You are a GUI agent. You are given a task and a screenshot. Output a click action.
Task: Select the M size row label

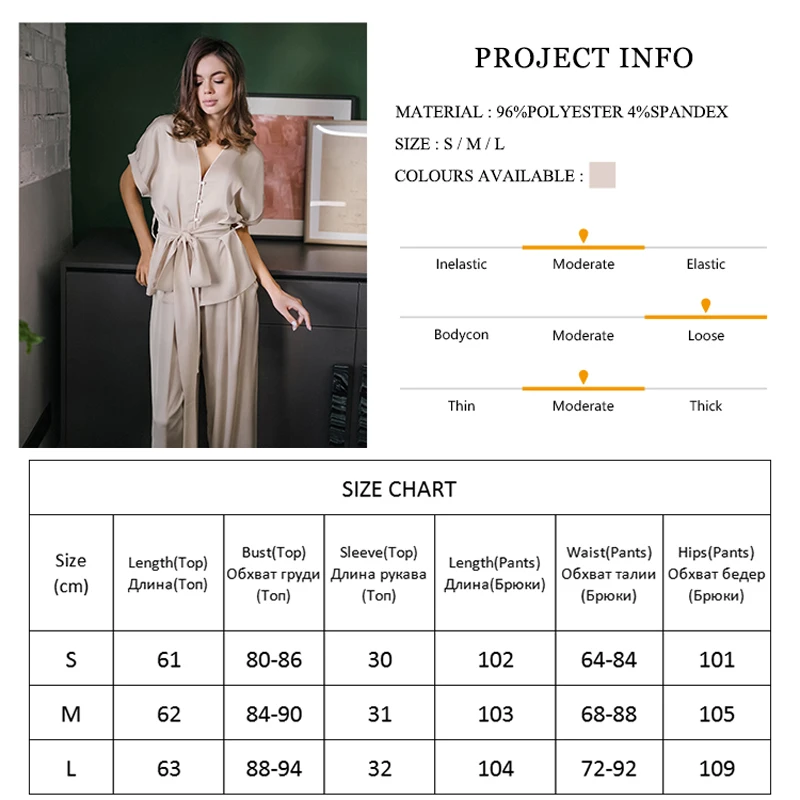pos(71,714)
